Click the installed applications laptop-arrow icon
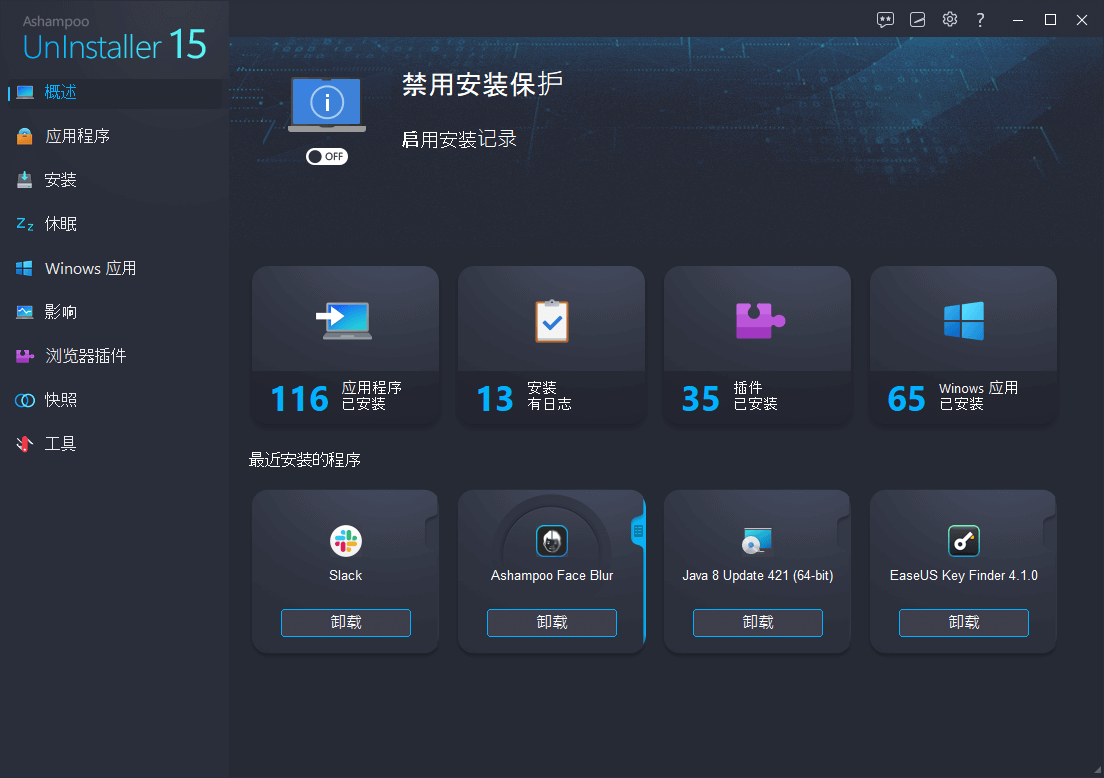 [344, 321]
